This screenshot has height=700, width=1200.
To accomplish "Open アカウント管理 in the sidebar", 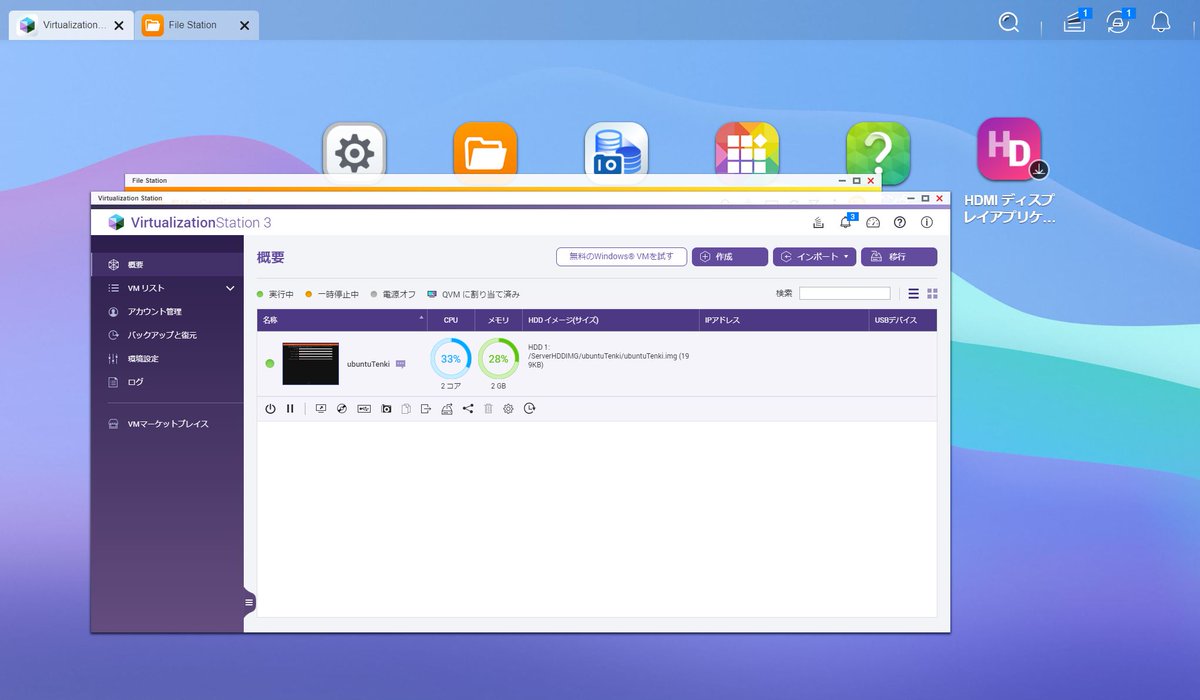I will pyautogui.click(x=167, y=311).
